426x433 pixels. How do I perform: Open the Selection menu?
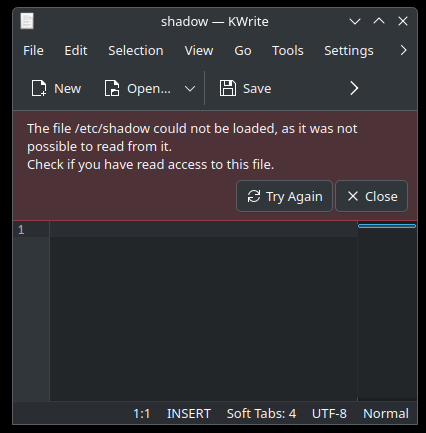[x=136, y=51]
